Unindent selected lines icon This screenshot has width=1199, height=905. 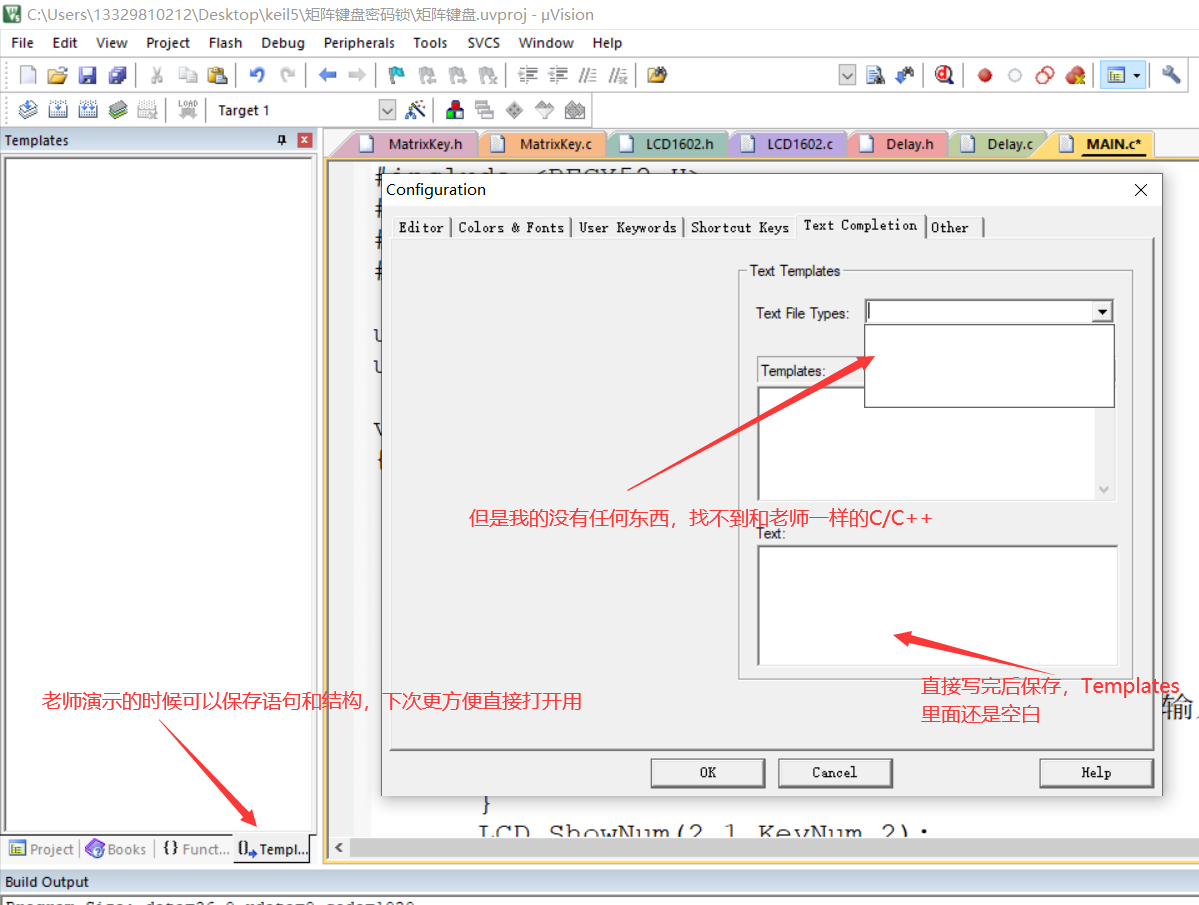coord(558,75)
